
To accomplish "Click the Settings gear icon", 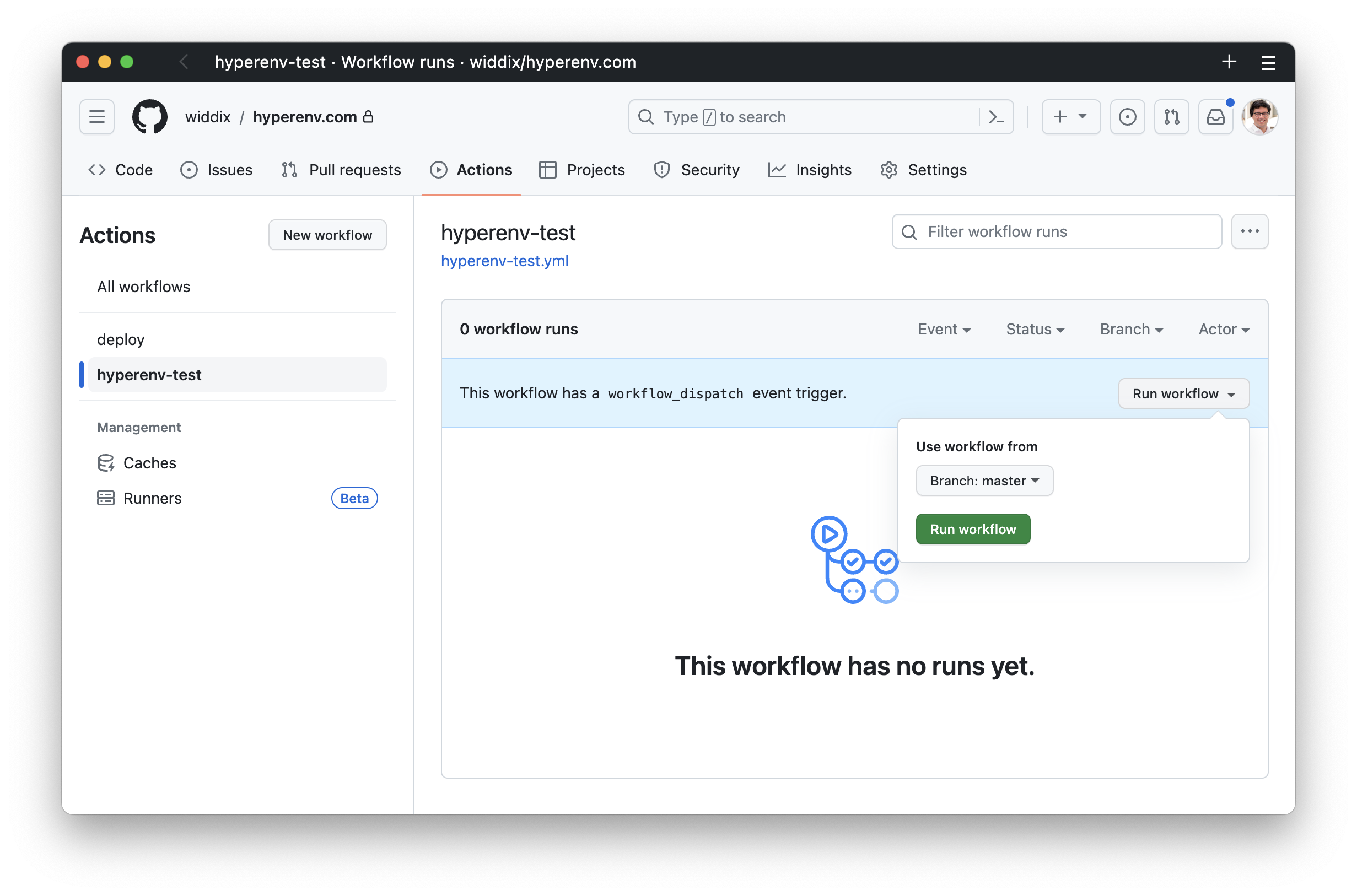I will [889, 169].
